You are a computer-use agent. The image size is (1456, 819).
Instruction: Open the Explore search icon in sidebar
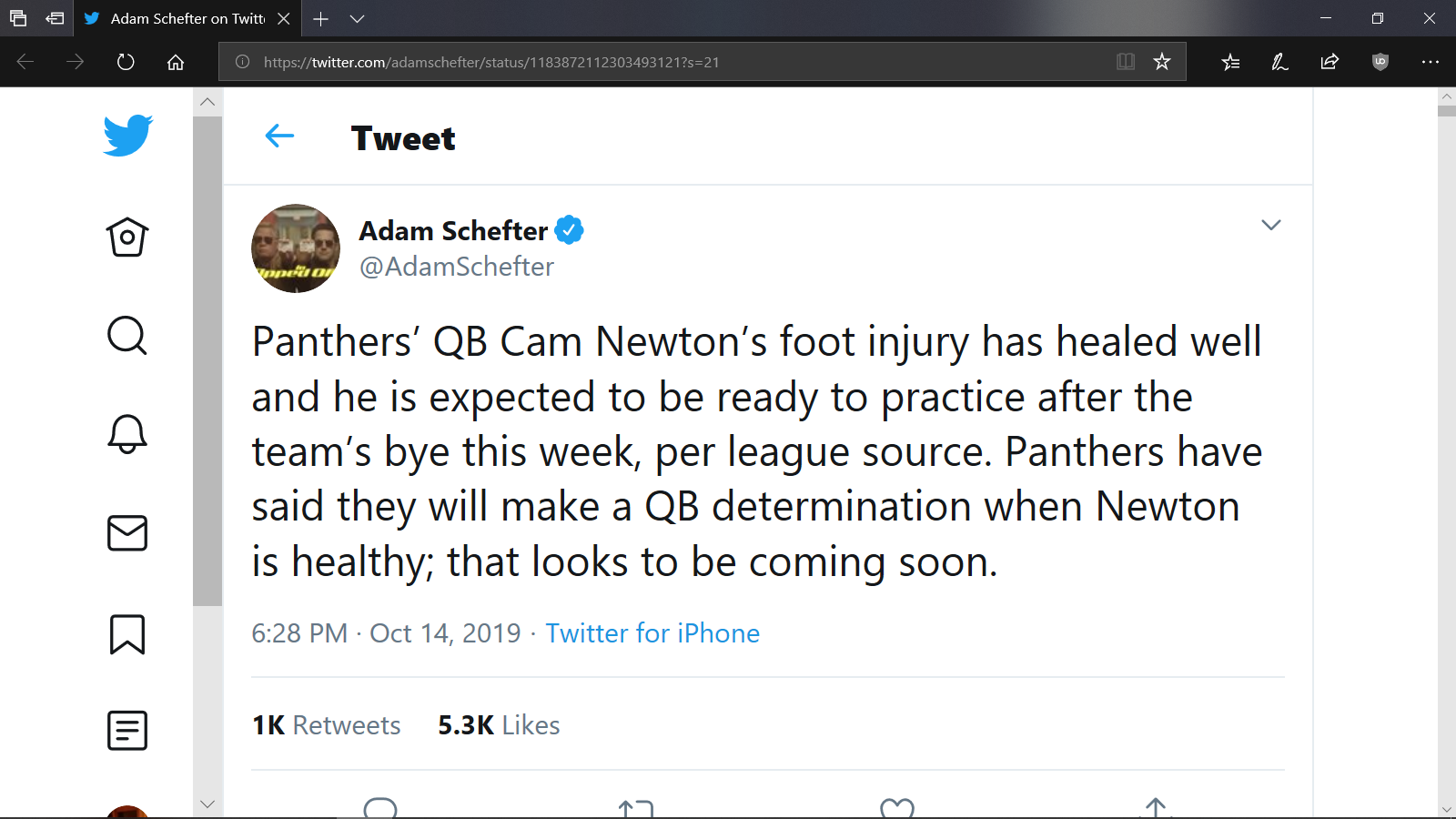pyautogui.click(x=127, y=335)
